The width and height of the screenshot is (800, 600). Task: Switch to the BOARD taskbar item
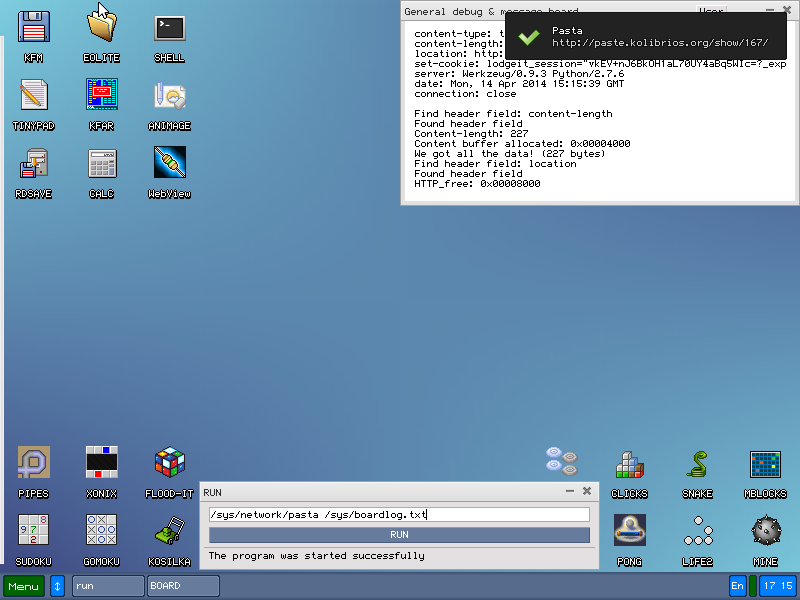[x=183, y=586]
